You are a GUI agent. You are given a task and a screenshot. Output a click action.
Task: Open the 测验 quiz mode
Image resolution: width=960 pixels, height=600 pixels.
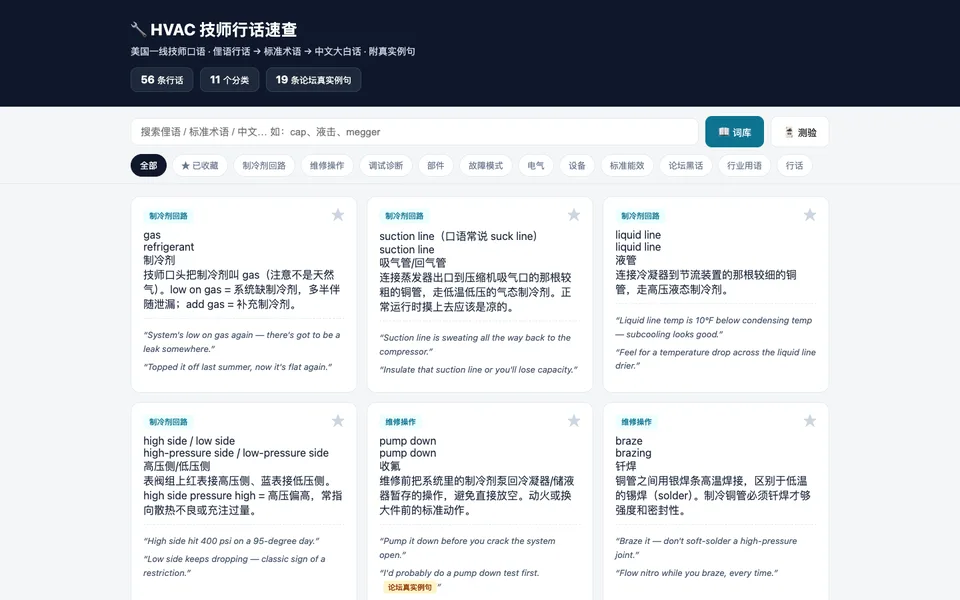point(800,132)
